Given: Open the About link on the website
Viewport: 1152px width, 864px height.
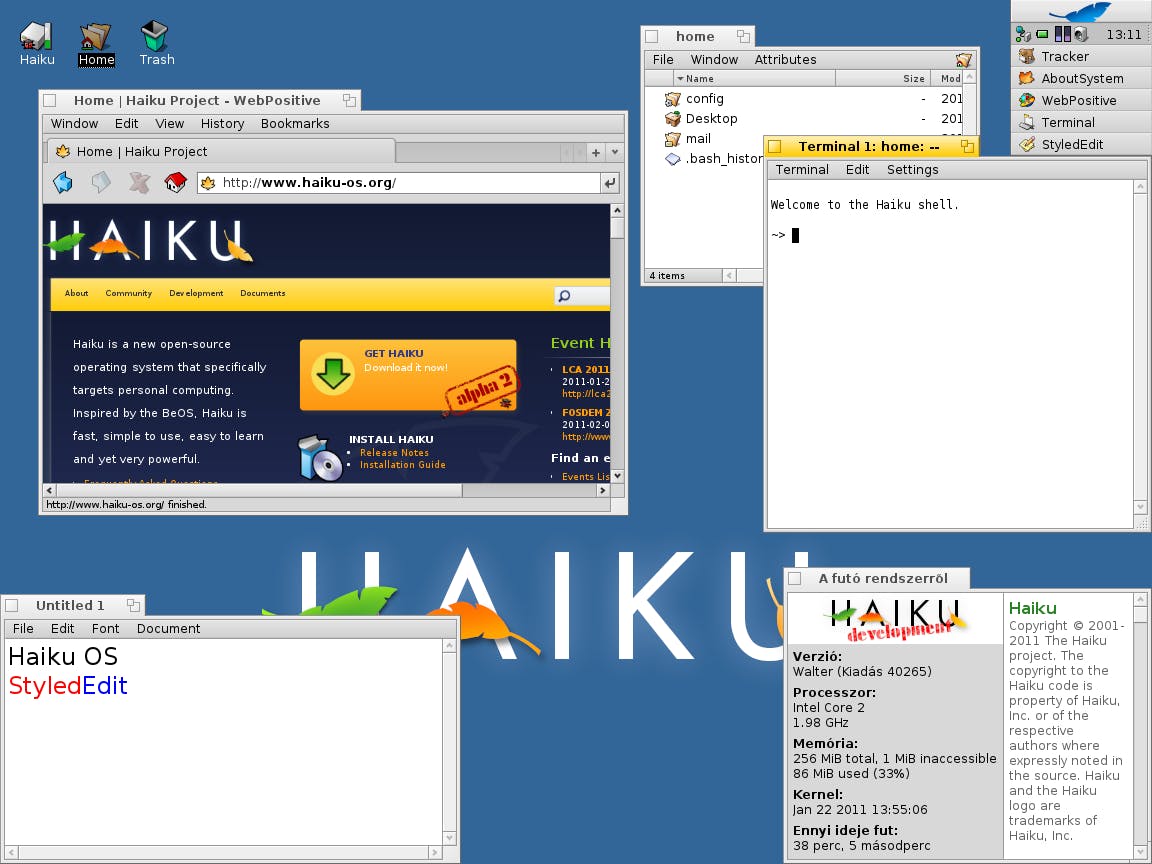Looking at the screenshot, I should click(76, 293).
